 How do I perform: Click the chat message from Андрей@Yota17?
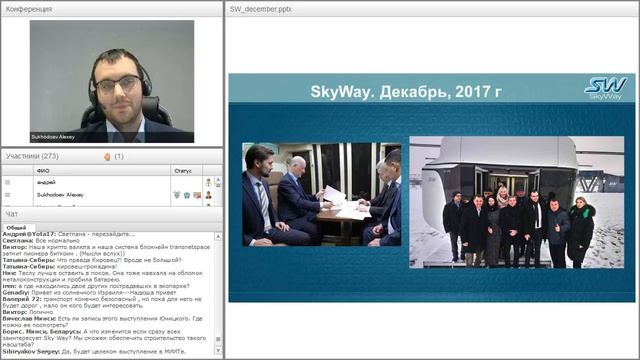point(69,234)
